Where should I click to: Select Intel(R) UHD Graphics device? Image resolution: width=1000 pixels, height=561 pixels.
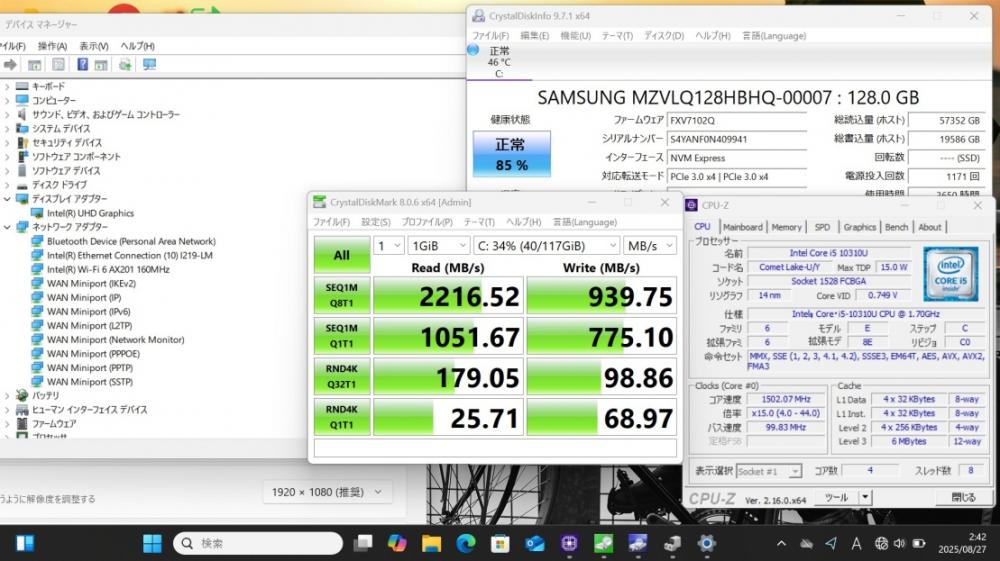tap(90, 213)
